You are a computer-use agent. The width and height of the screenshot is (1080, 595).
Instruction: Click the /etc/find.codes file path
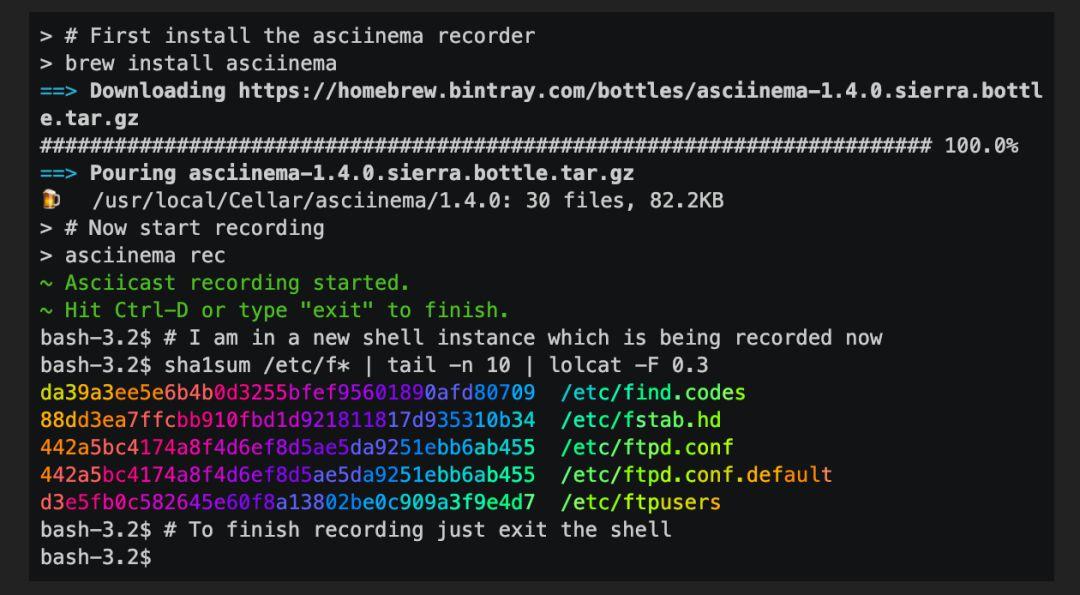point(653,393)
